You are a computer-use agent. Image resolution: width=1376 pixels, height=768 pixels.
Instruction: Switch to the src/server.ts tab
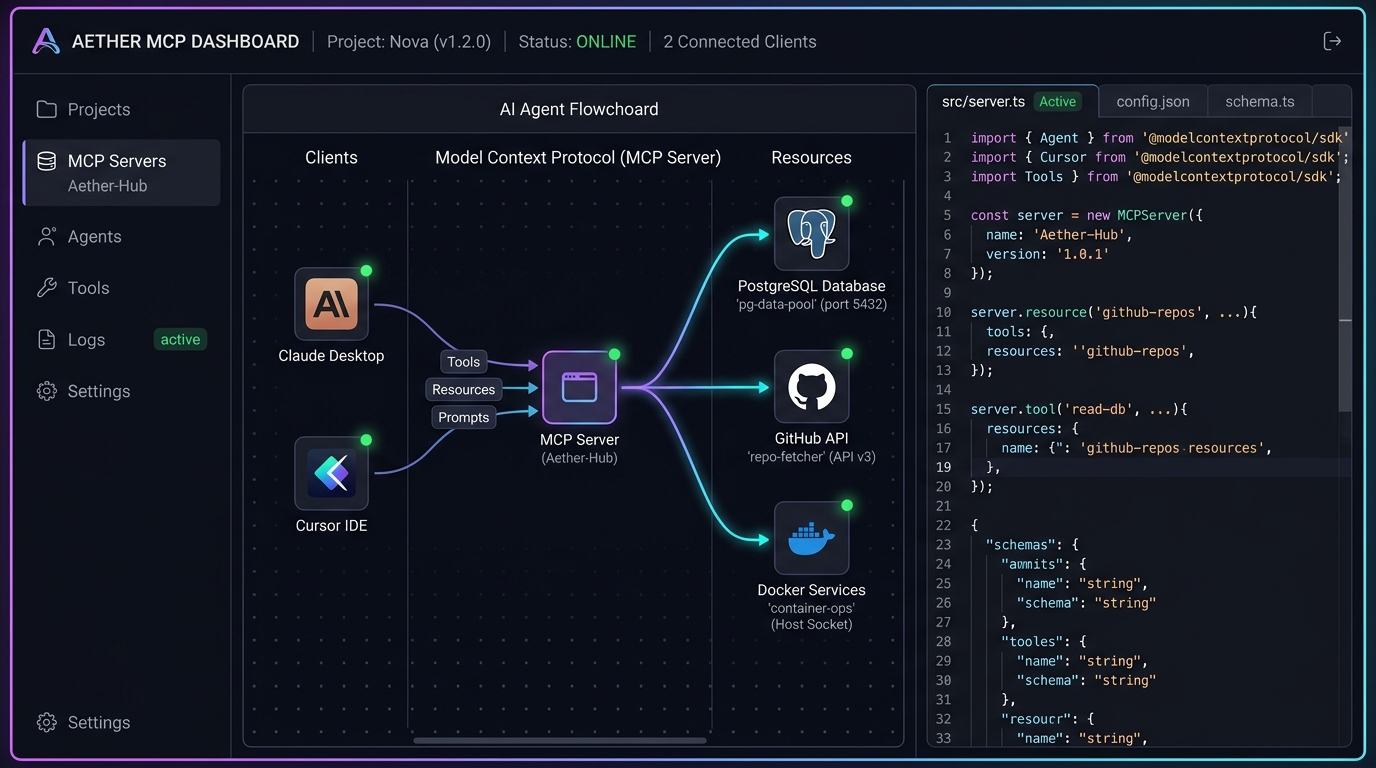click(1012, 102)
